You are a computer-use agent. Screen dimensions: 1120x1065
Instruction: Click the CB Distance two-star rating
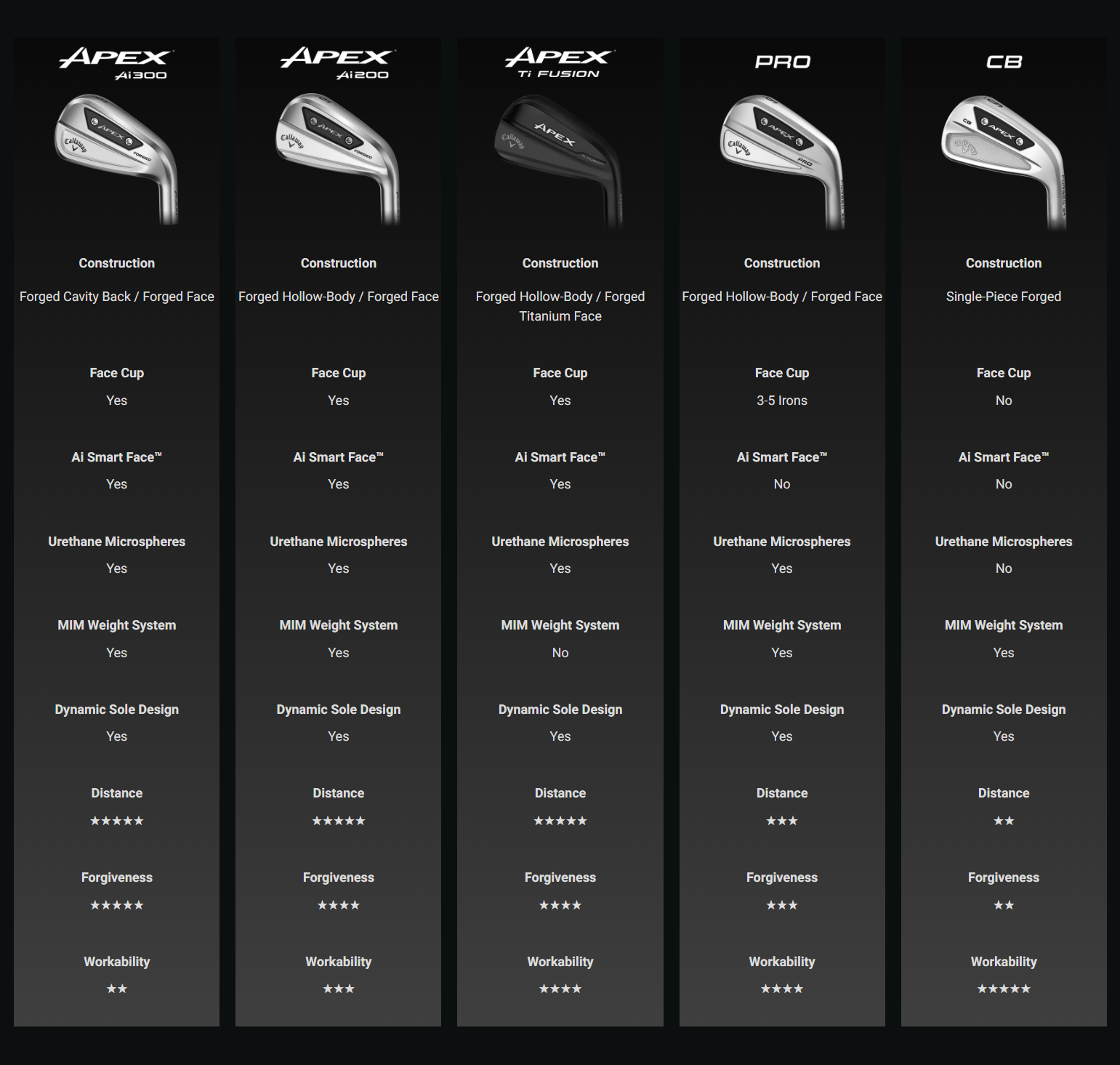point(1004,821)
